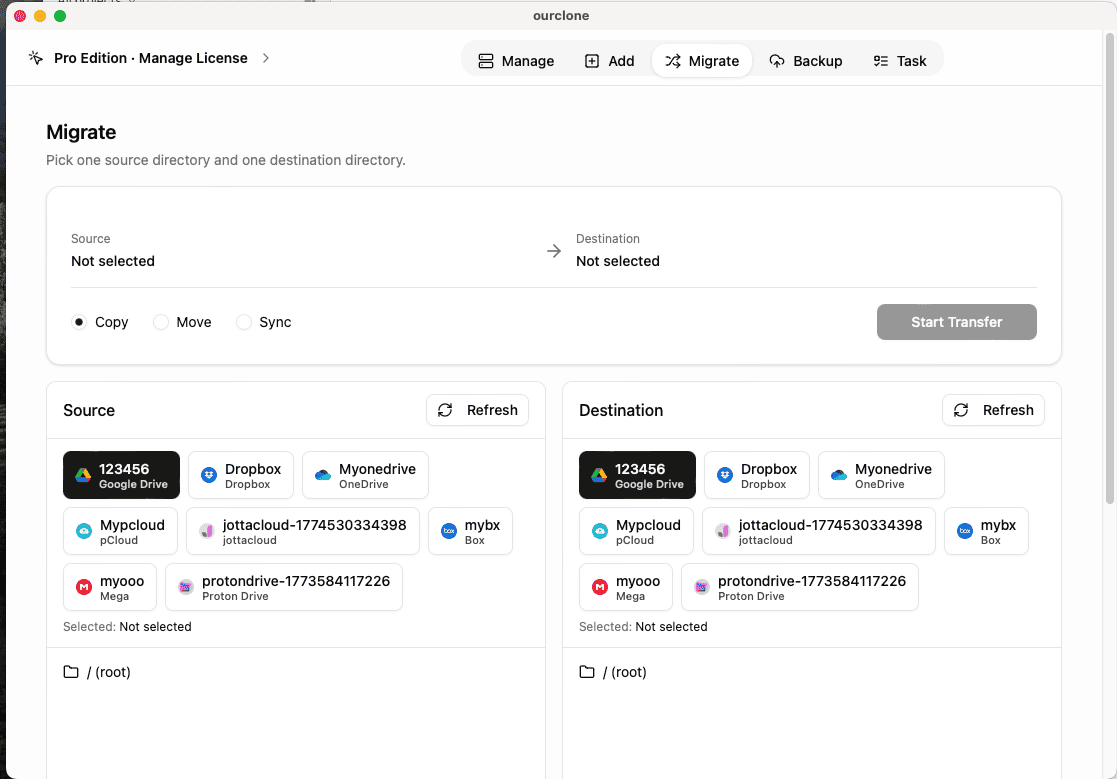Open the Task tab

click(899, 61)
